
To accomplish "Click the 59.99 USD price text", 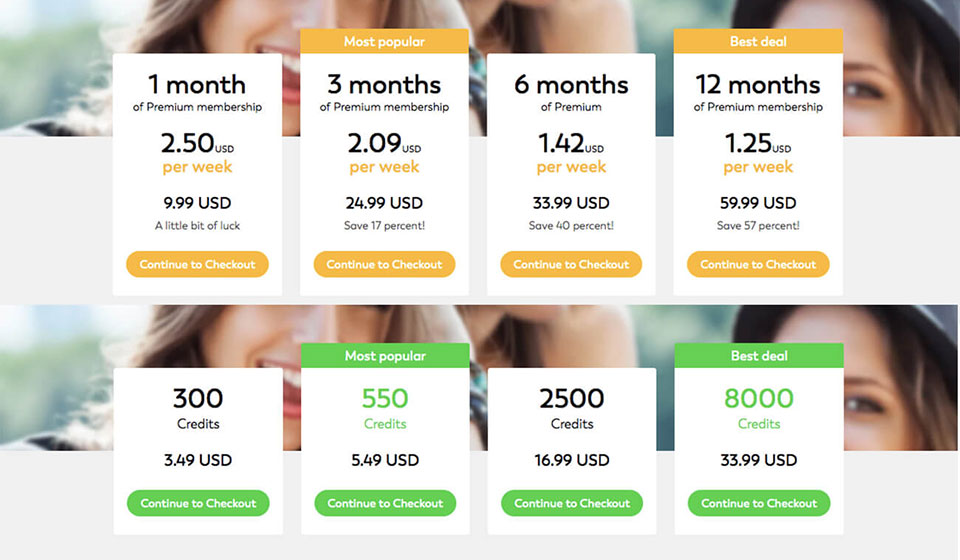I will coord(758,203).
